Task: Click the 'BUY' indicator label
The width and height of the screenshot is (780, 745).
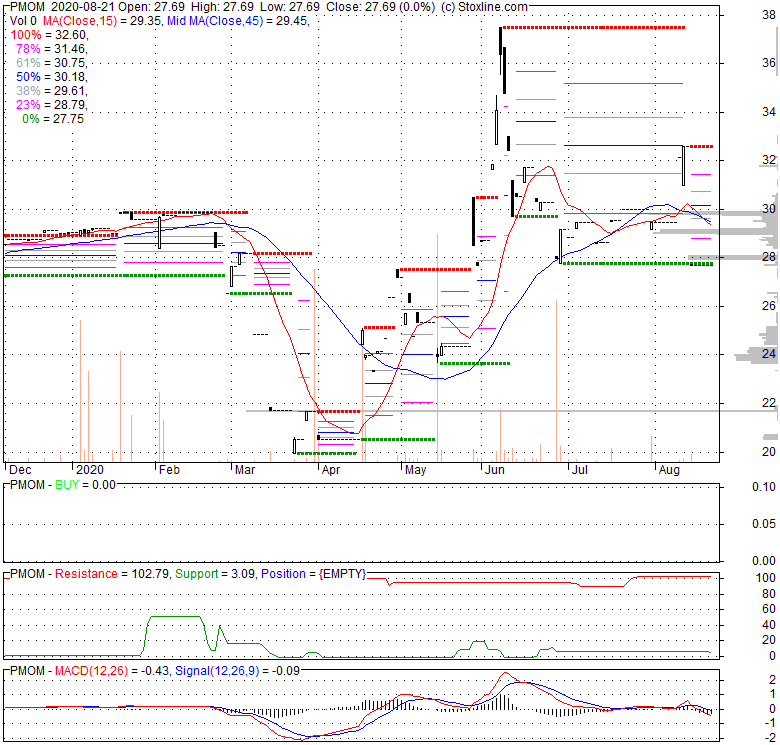Action: click(x=66, y=484)
